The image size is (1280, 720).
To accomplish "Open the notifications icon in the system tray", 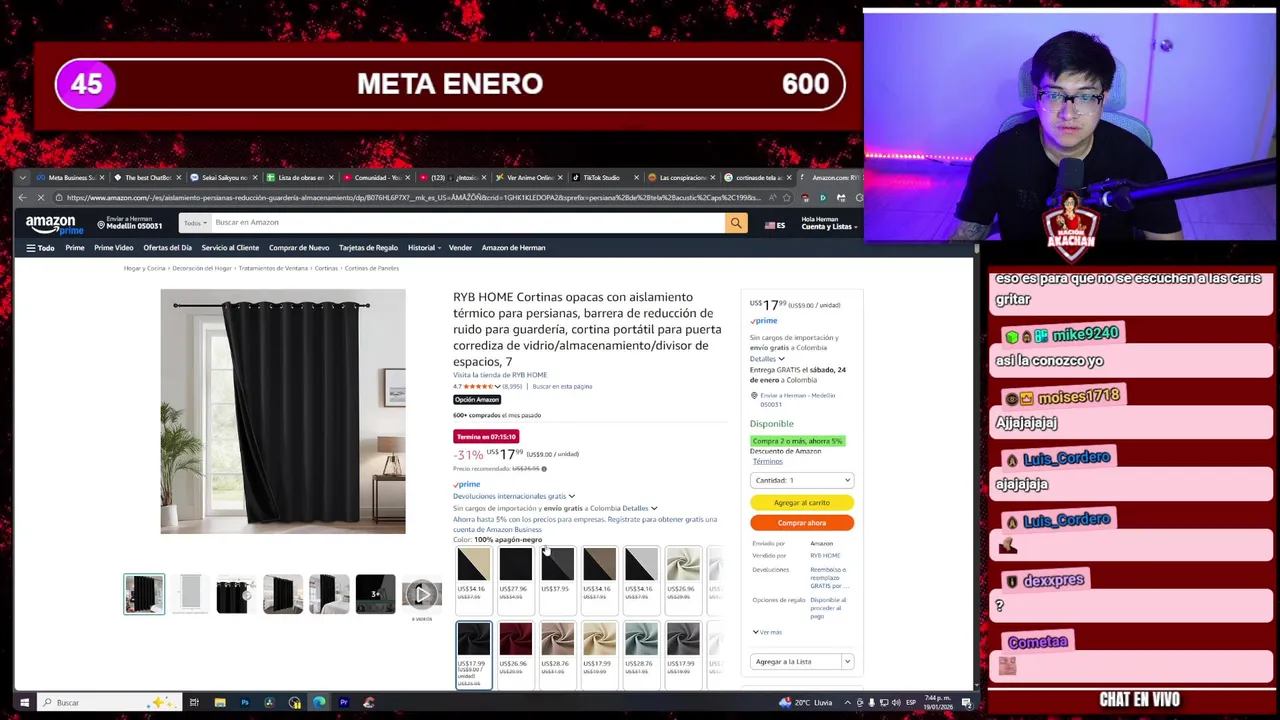I will [x=967, y=703].
